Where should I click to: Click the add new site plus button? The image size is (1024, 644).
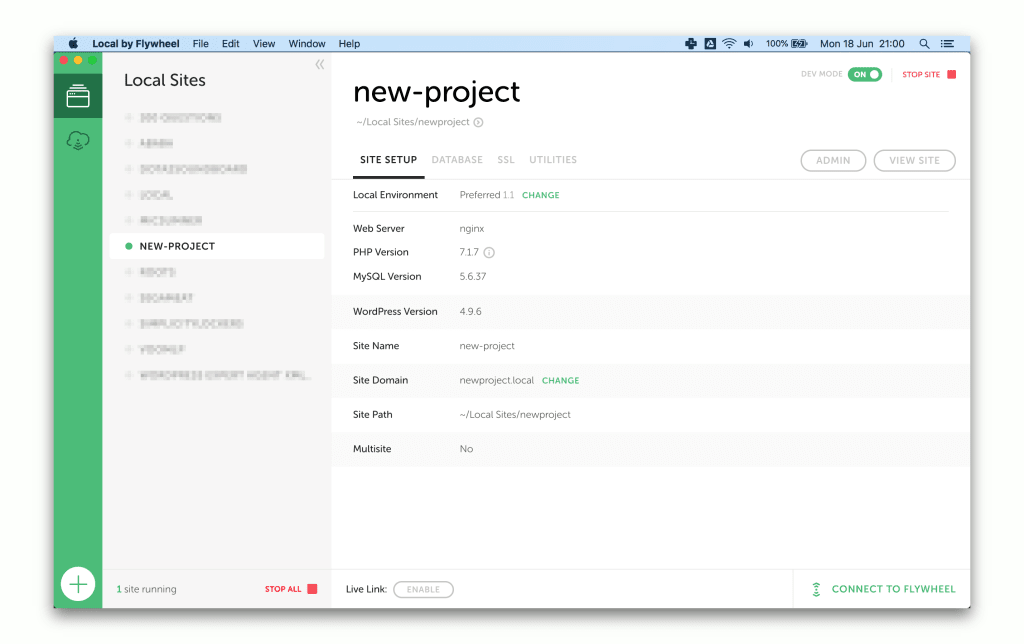click(x=78, y=584)
